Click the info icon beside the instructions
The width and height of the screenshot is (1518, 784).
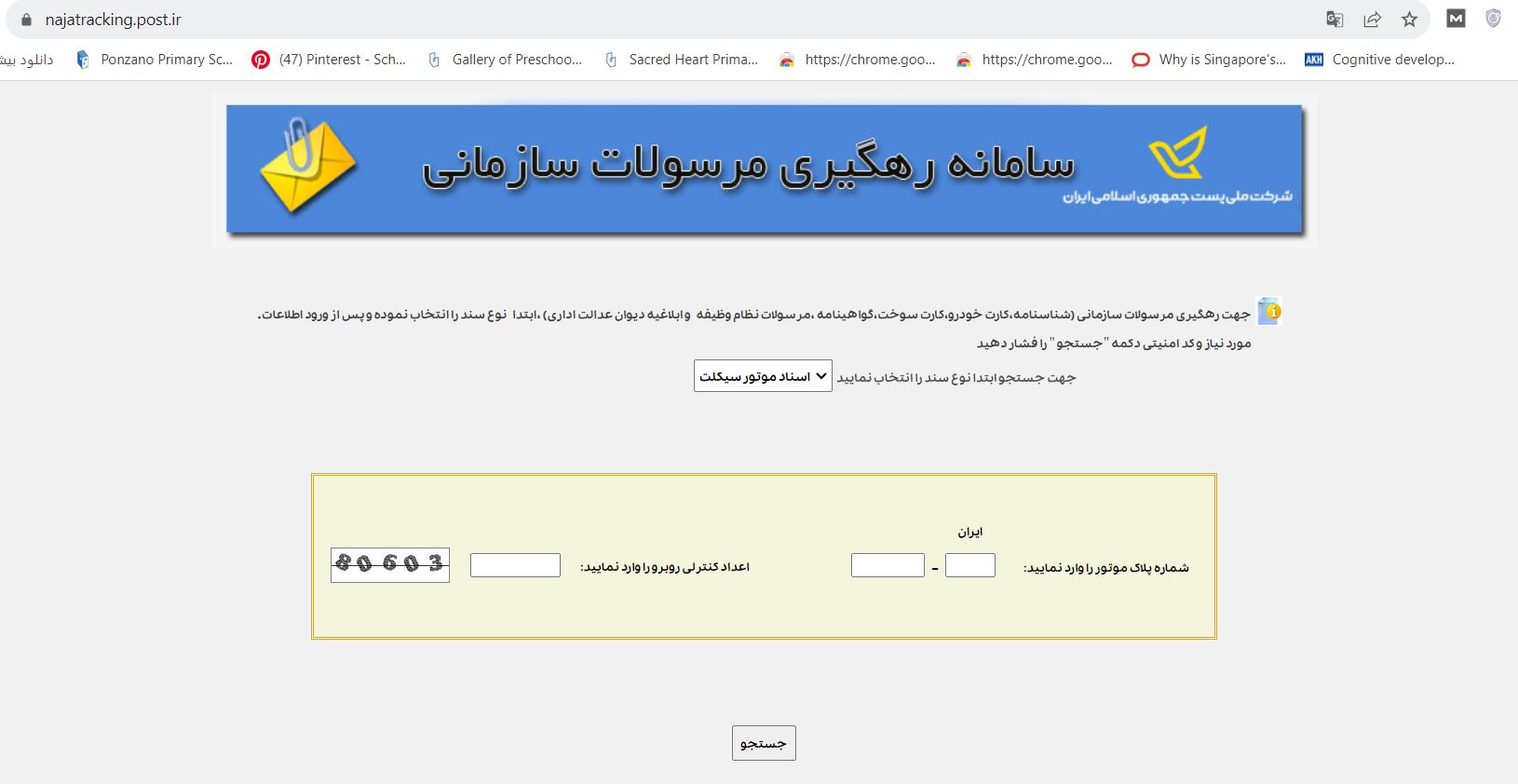click(1269, 311)
